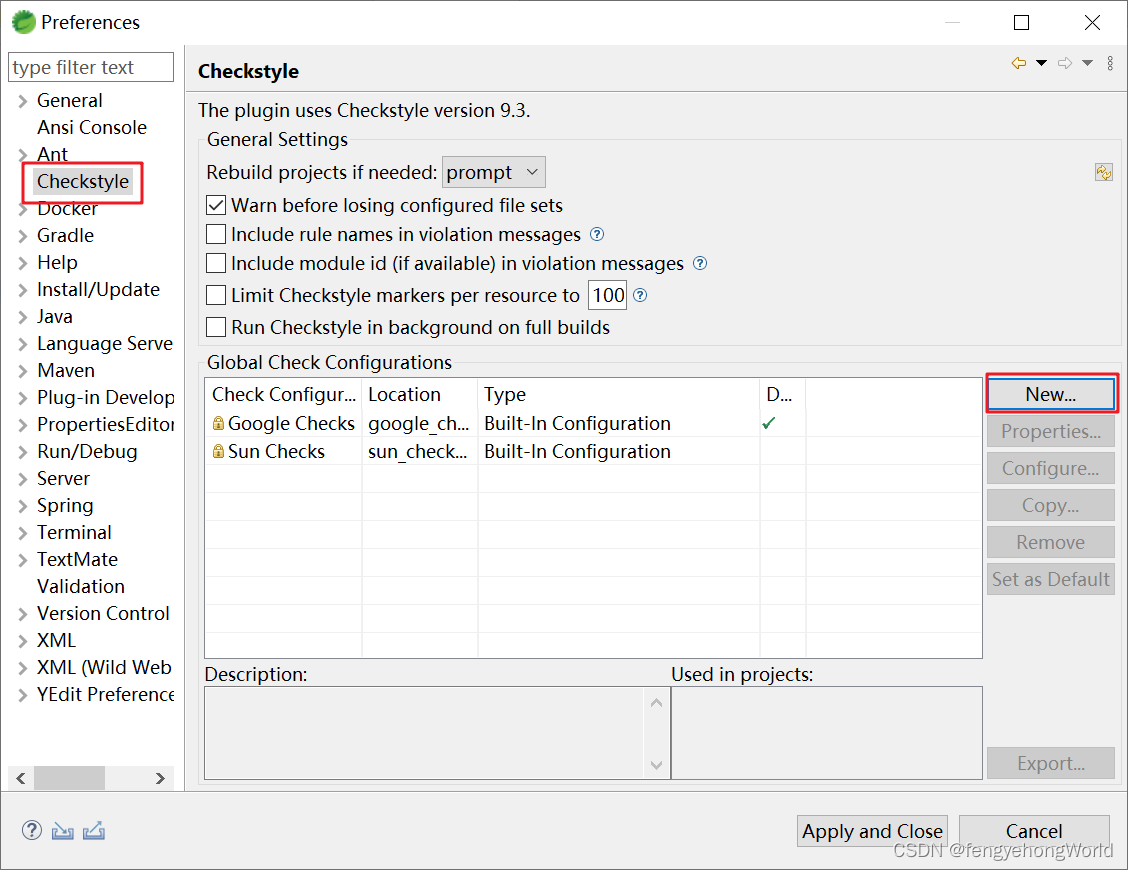Screen dimensions: 1128x870
Task: Click the Copy... button
Action: pos(1050,505)
